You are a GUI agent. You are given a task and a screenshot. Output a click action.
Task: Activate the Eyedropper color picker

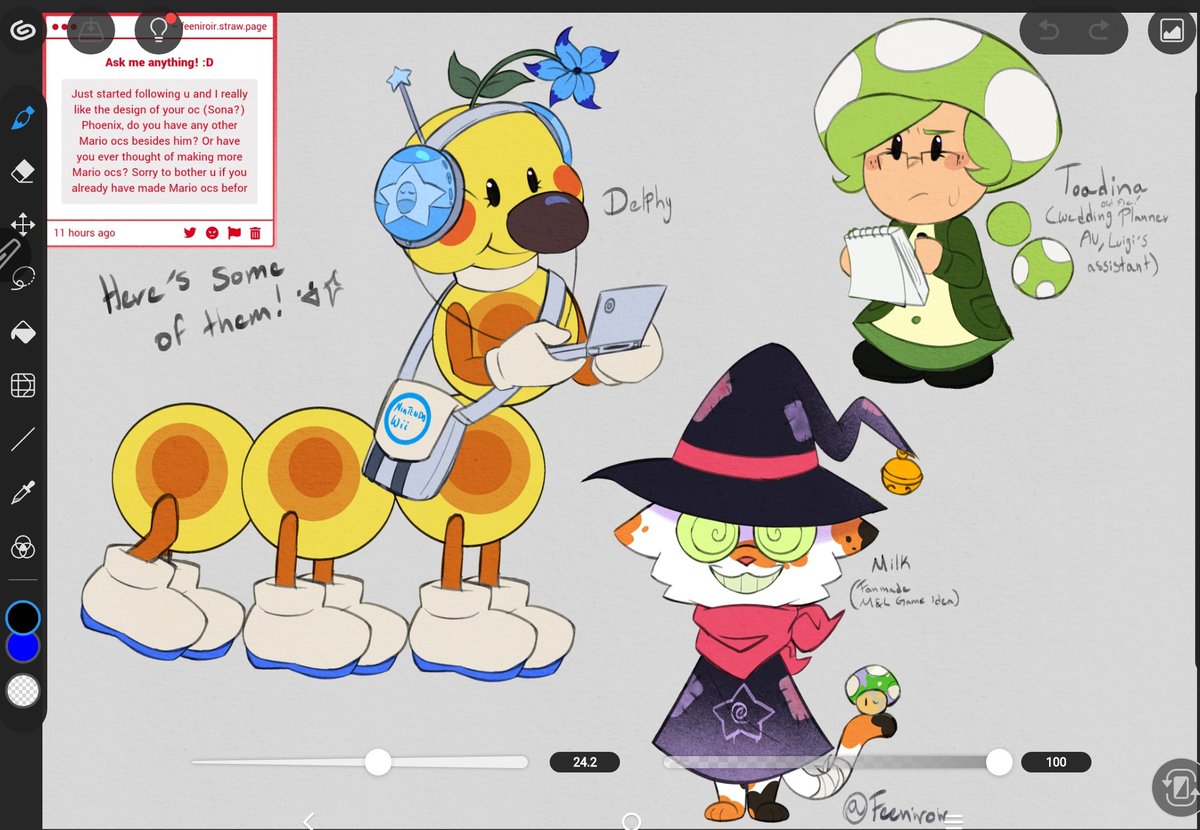pyautogui.click(x=22, y=492)
